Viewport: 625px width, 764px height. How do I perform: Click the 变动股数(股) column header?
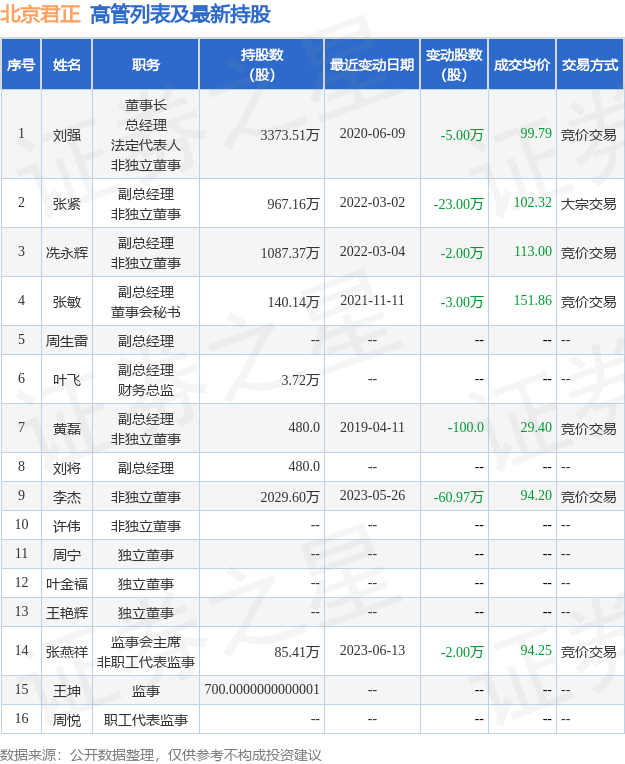coord(454,65)
